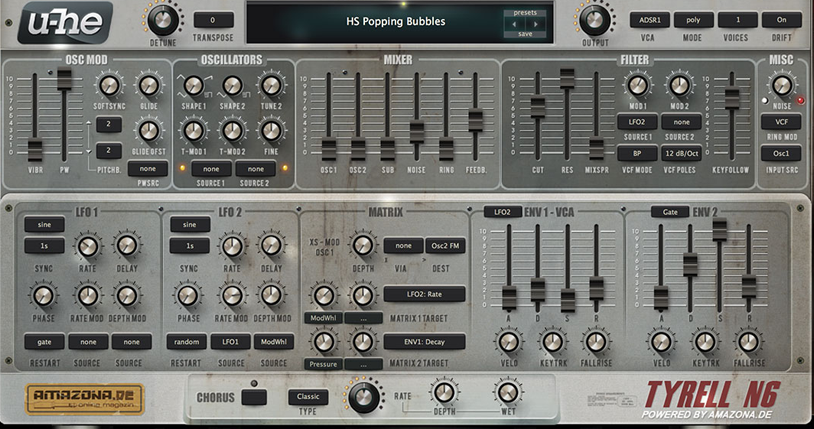Click the Detune knob
Screen dimensions: 814x429
161,19
